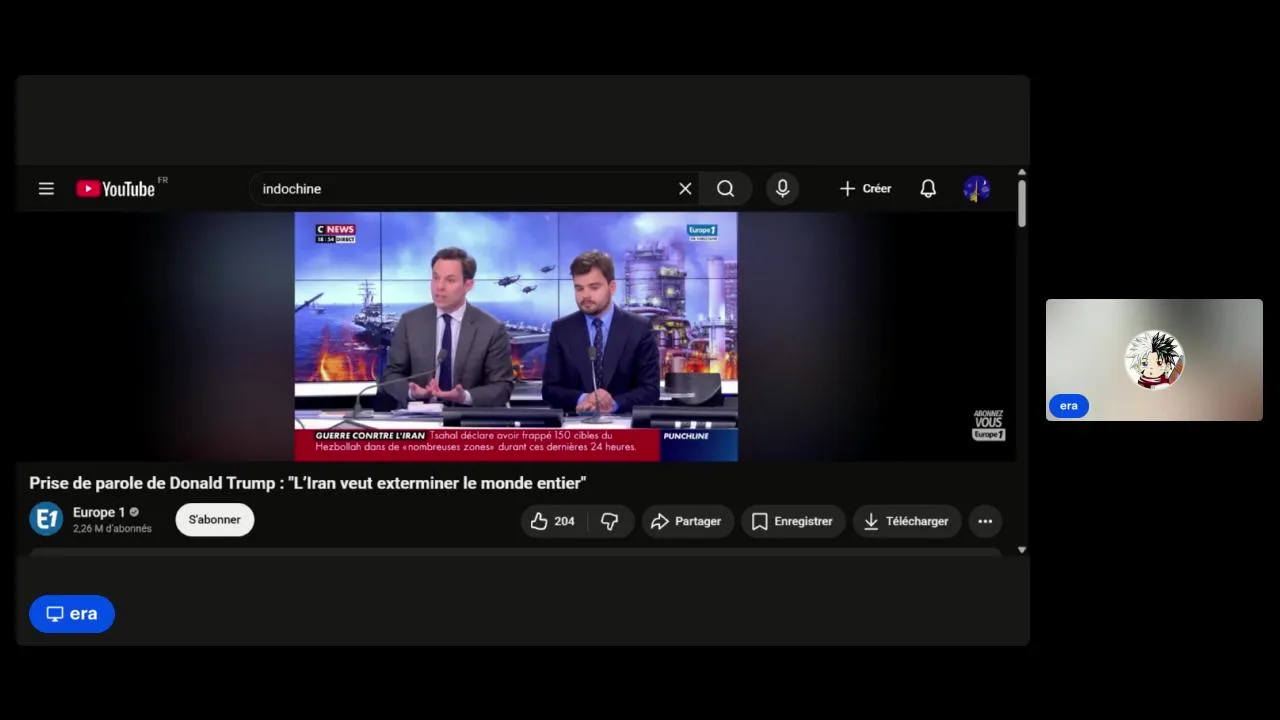Screen dimensions: 1280x720
Task: Open the Créer button
Action: 865,188
